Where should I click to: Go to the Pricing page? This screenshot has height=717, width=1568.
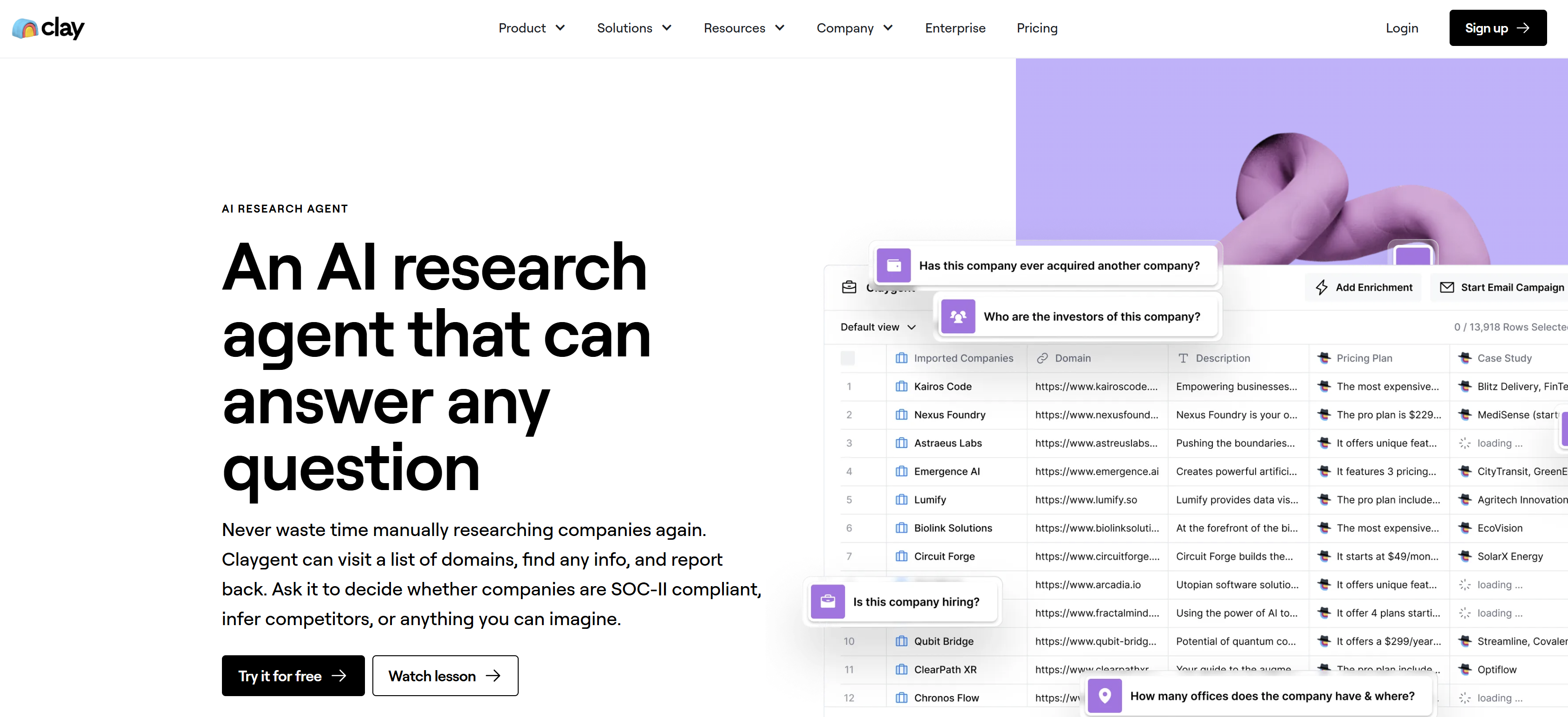point(1037,28)
